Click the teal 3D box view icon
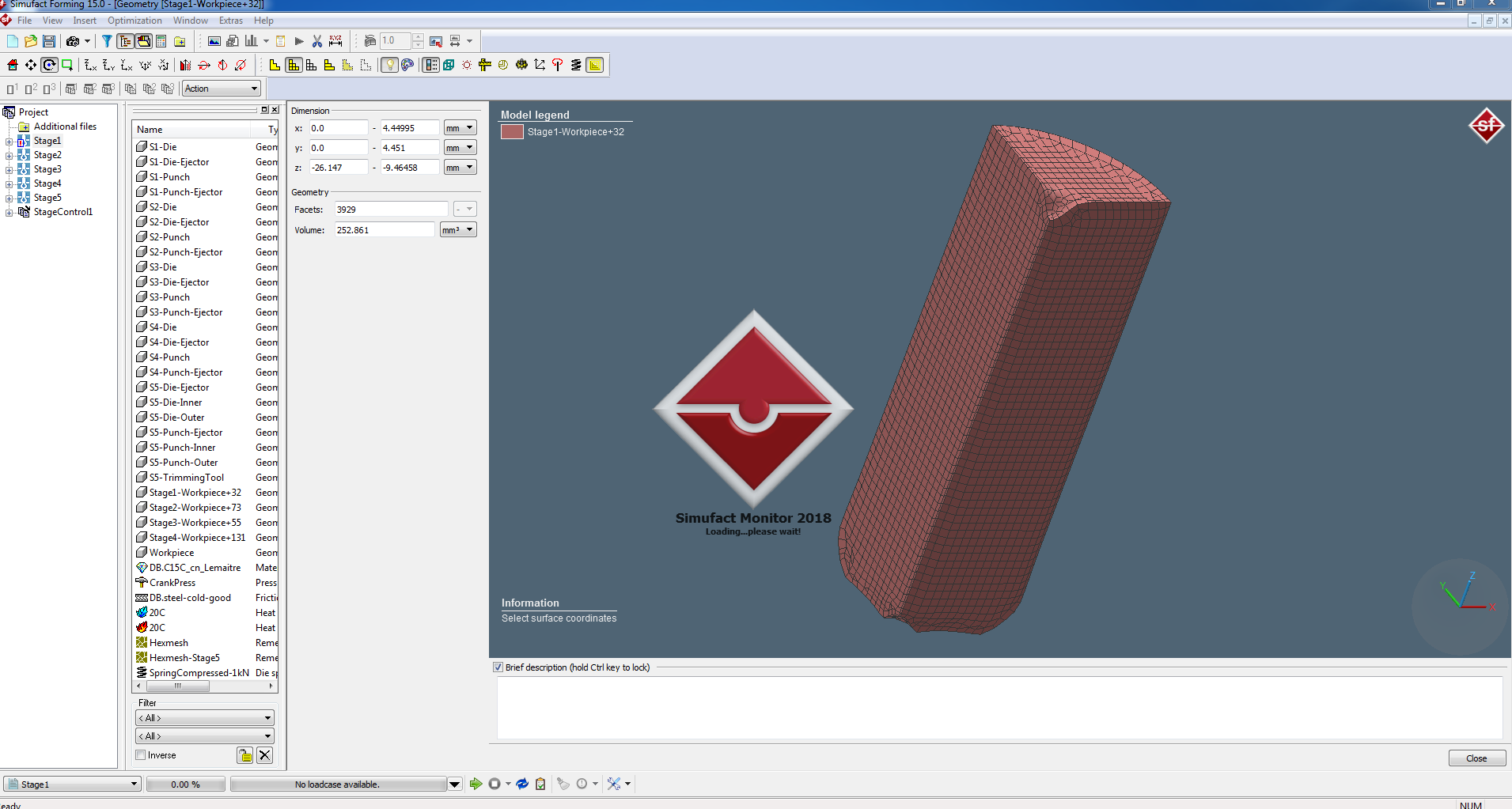The height and width of the screenshot is (809, 1512). pos(449,65)
